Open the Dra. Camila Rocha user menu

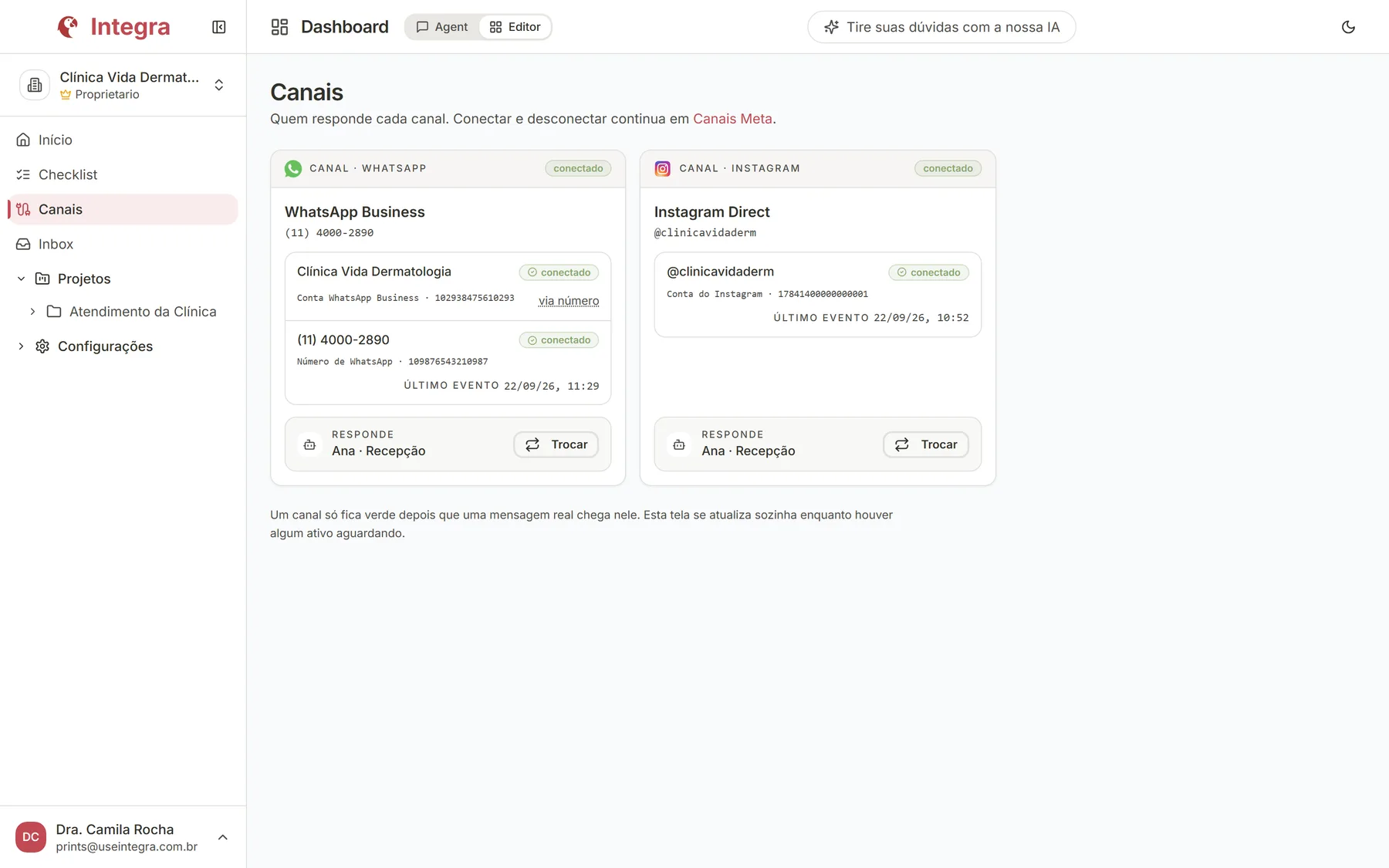(123, 837)
